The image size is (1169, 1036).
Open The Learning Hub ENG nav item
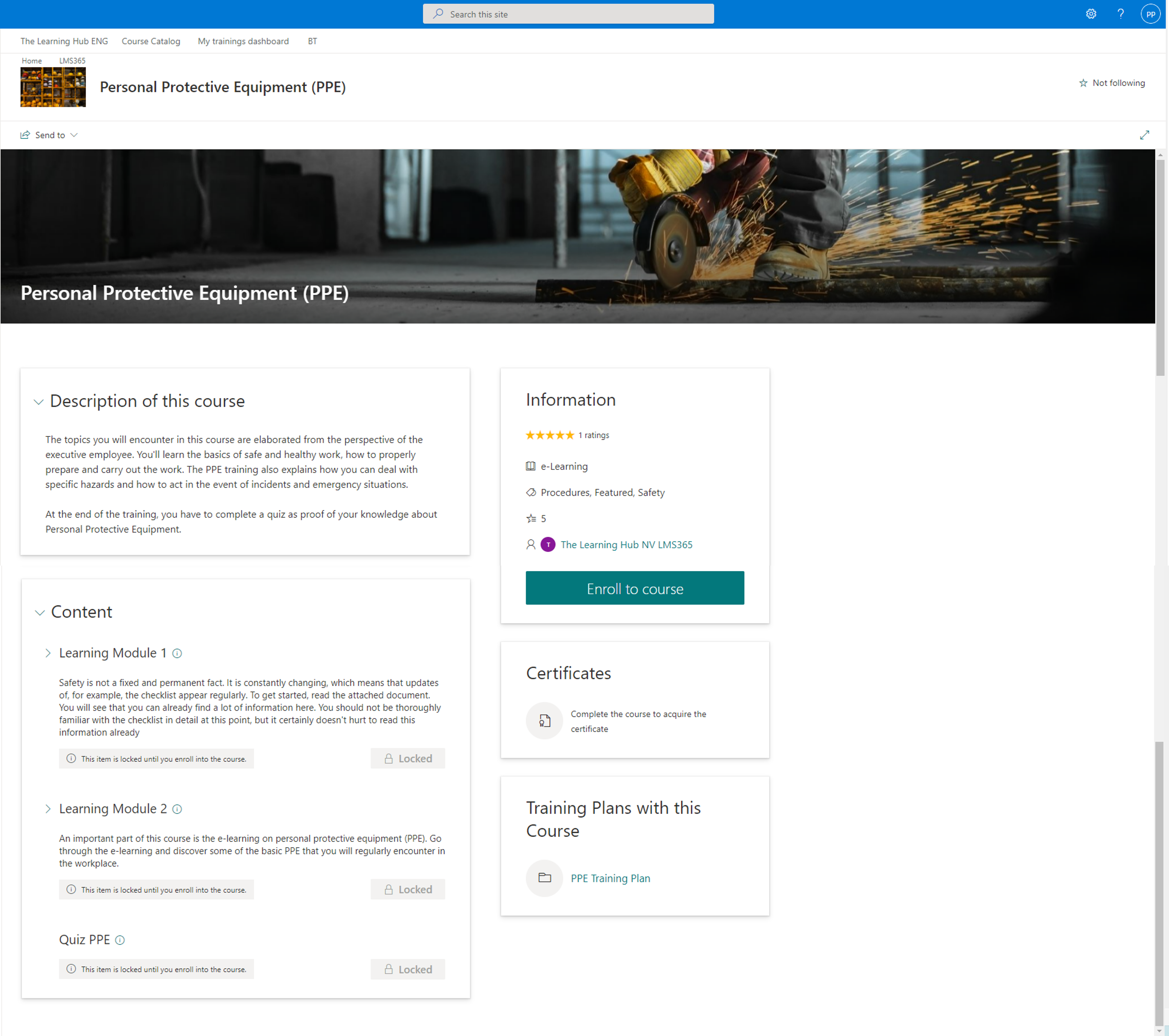[x=64, y=41]
